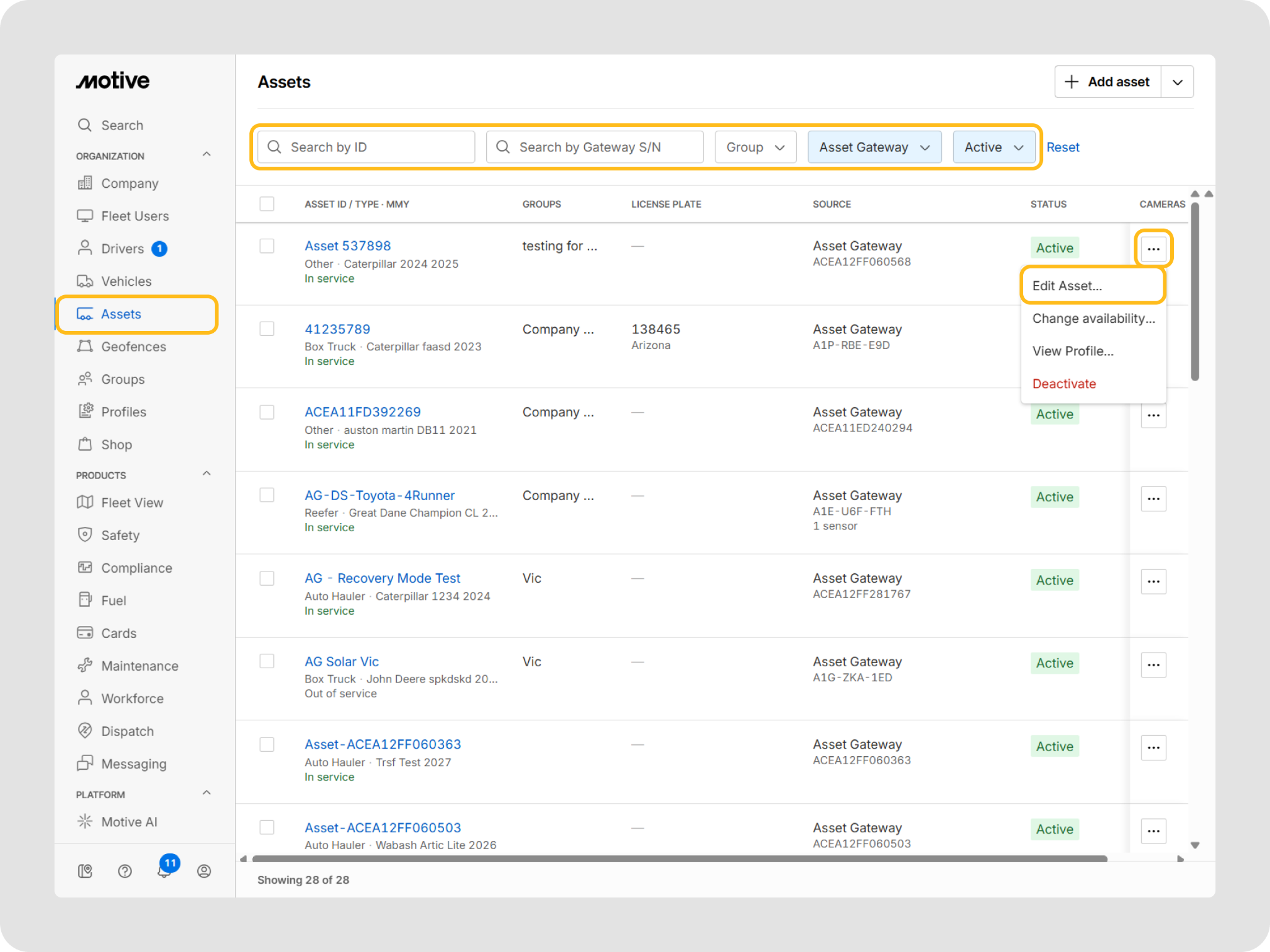Expand the Group filter dropdown
Screen dimensions: 1270x952
755,147
